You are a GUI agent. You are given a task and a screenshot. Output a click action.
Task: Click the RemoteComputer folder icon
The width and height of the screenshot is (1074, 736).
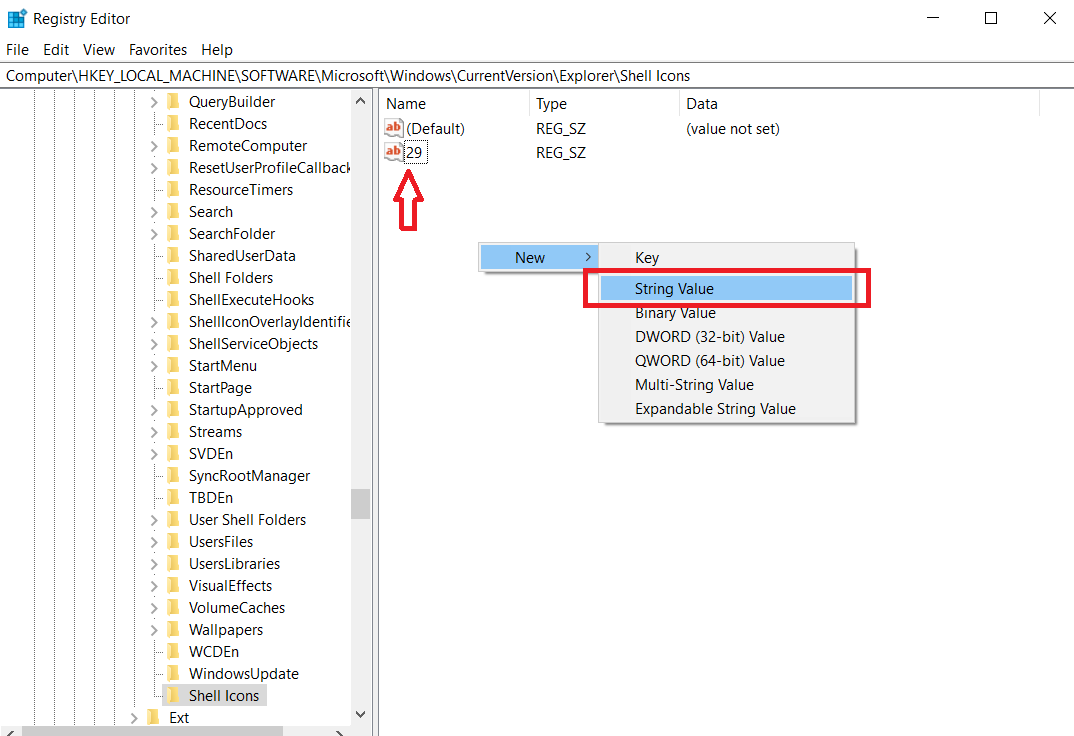pos(173,145)
